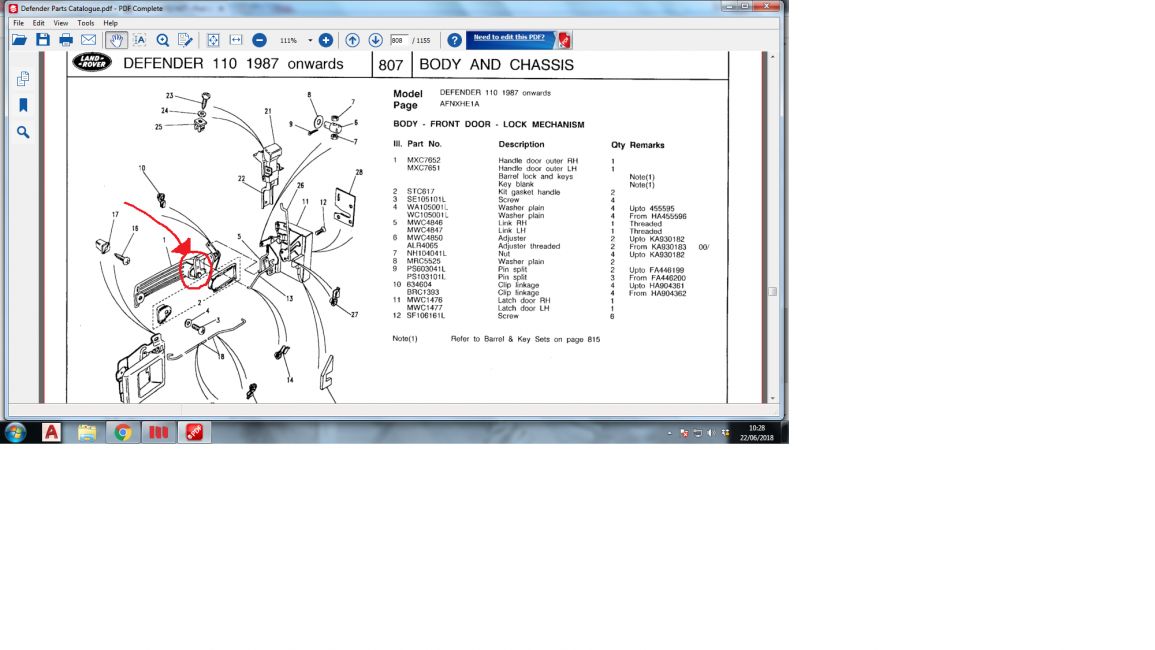The height and width of the screenshot is (650, 1155).
Task: Click part number STC617
Action: [421, 192]
